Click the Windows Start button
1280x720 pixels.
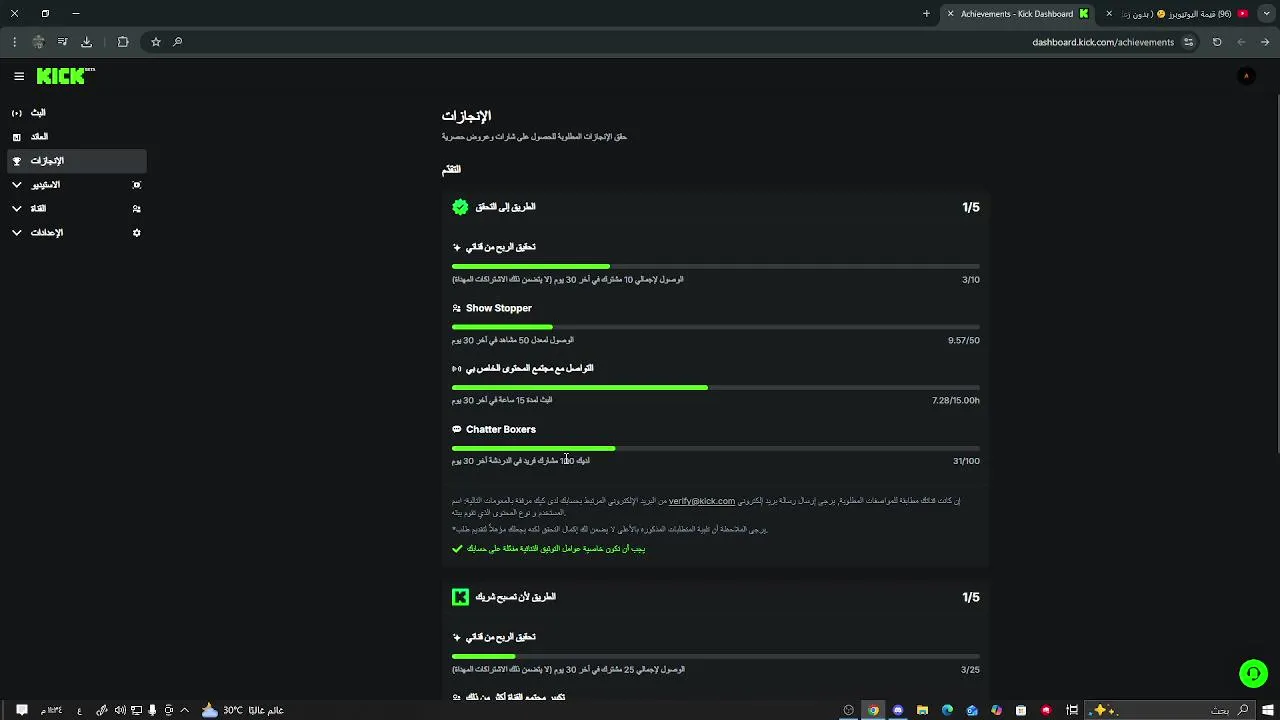[x=1268, y=710]
